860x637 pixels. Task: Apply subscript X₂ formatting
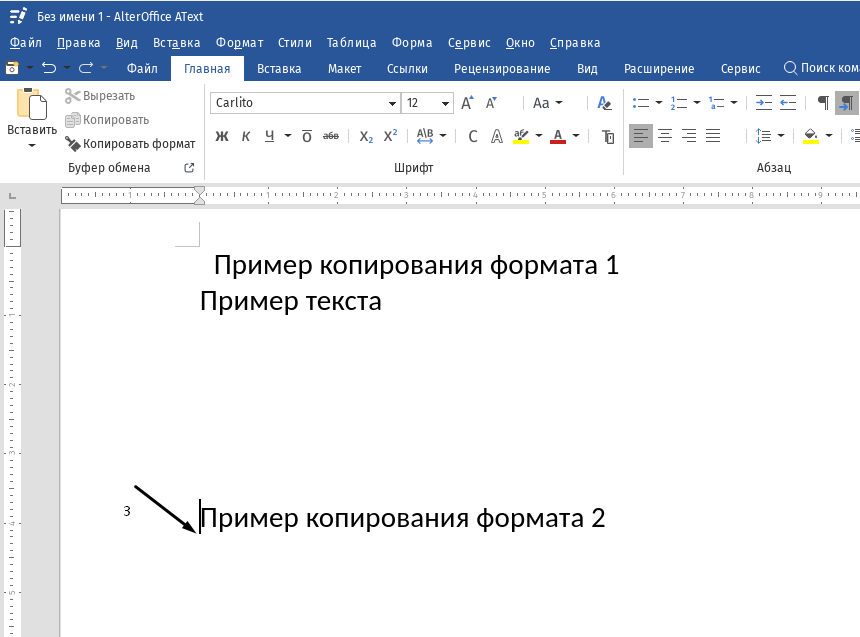366,136
